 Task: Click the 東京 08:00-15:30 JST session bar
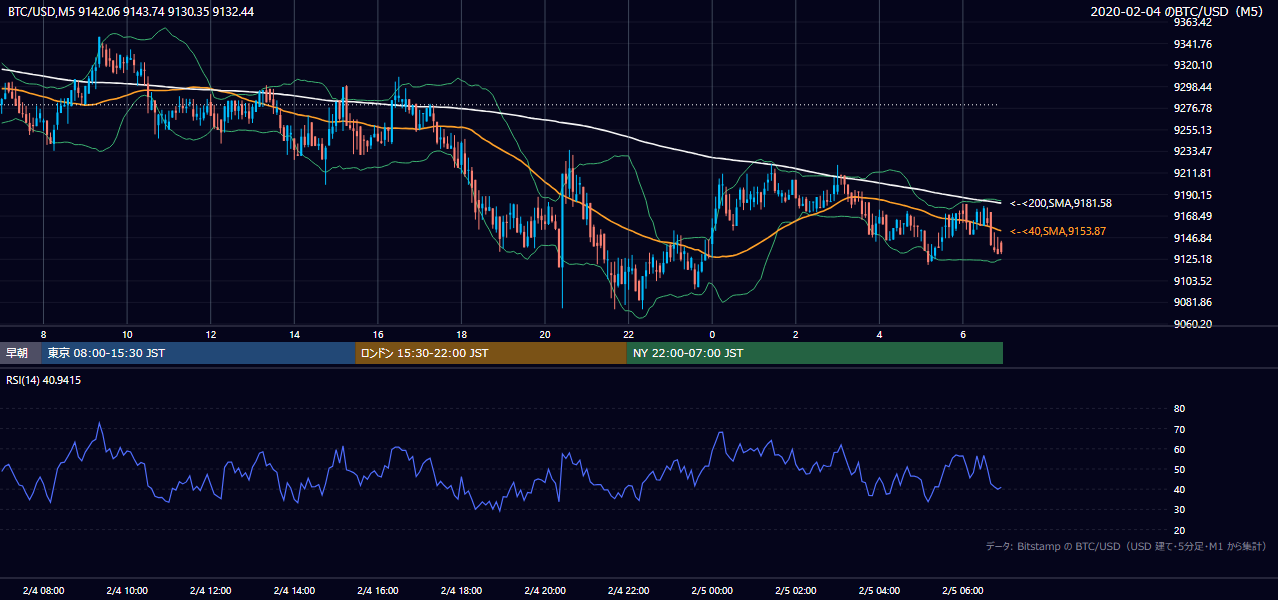coord(198,353)
